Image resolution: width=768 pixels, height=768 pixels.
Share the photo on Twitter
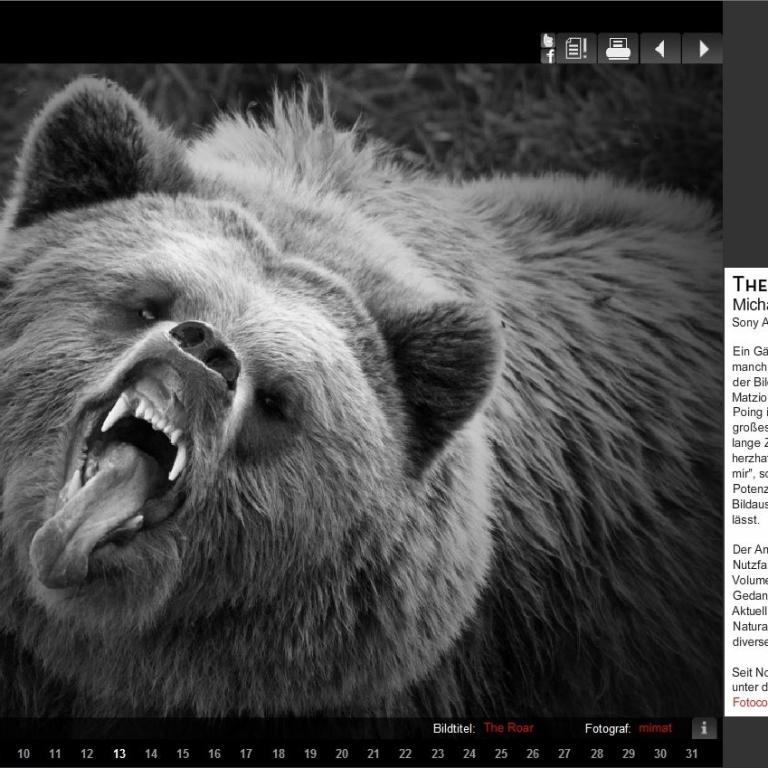click(548, 40)
